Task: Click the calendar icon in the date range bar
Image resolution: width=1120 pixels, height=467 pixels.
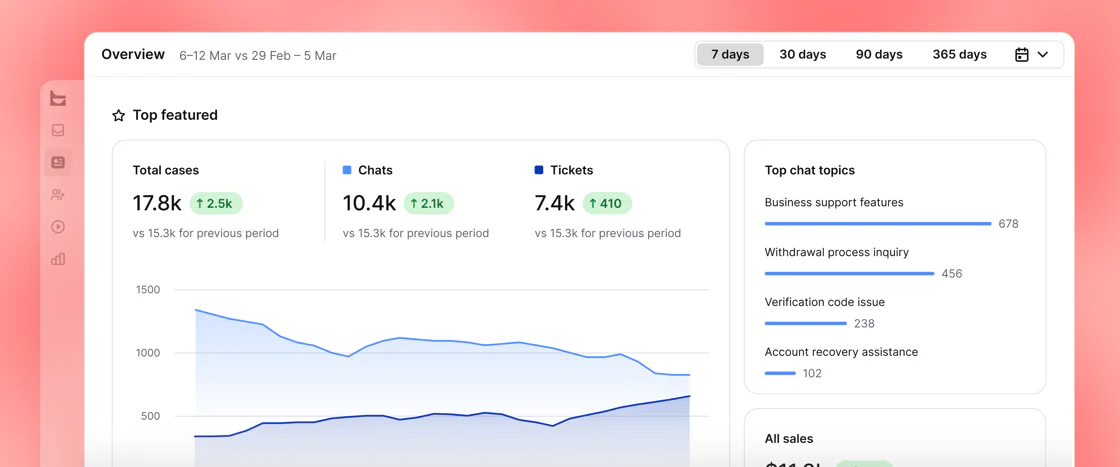Action: tap(1022, 55)
